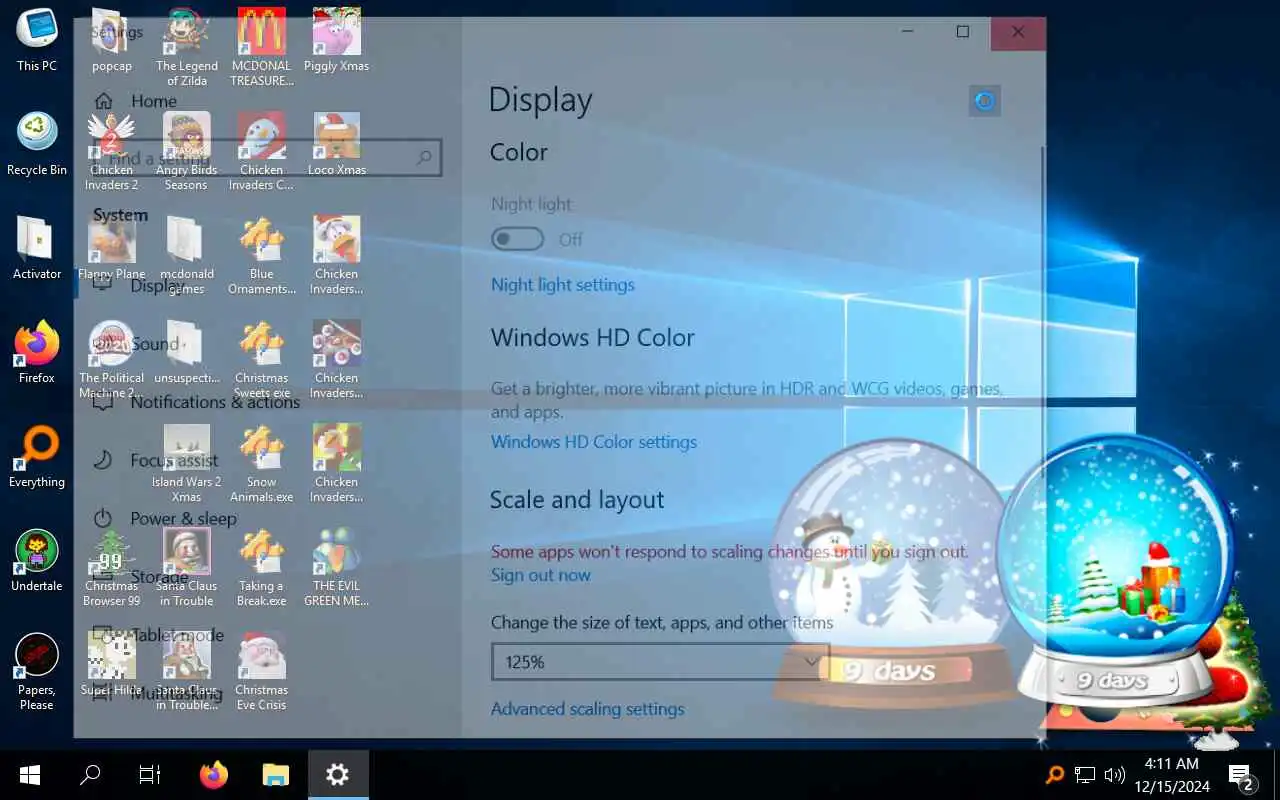Image resolution: width=1280 pixels, height=800 pixels.
Task: Select the Island Wars 2 Xmas icon
Action: pyautogui.click(x=187, y=462)
